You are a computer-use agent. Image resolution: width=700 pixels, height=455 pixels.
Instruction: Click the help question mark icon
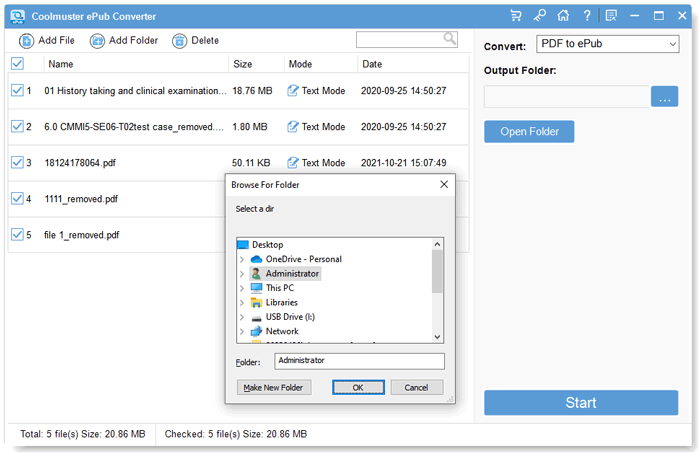click(587, 16)
